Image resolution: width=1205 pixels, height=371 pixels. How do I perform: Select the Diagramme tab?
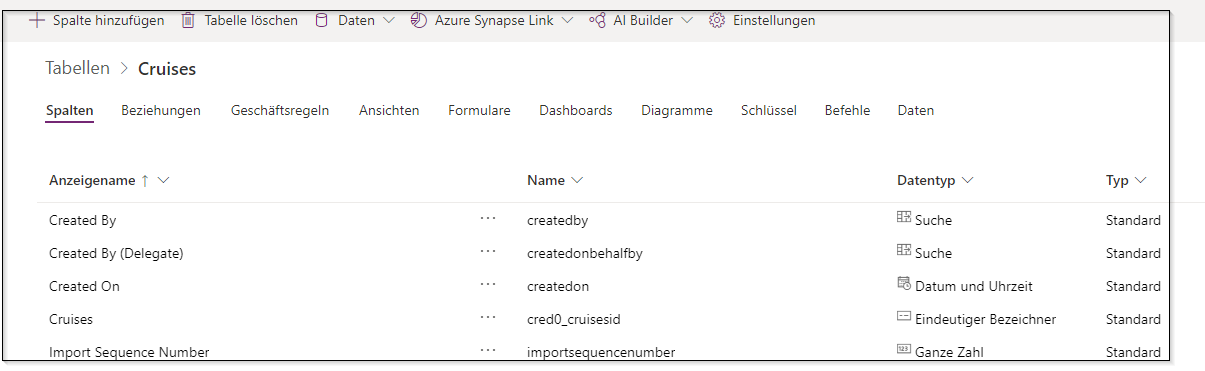tap(677, 110)
